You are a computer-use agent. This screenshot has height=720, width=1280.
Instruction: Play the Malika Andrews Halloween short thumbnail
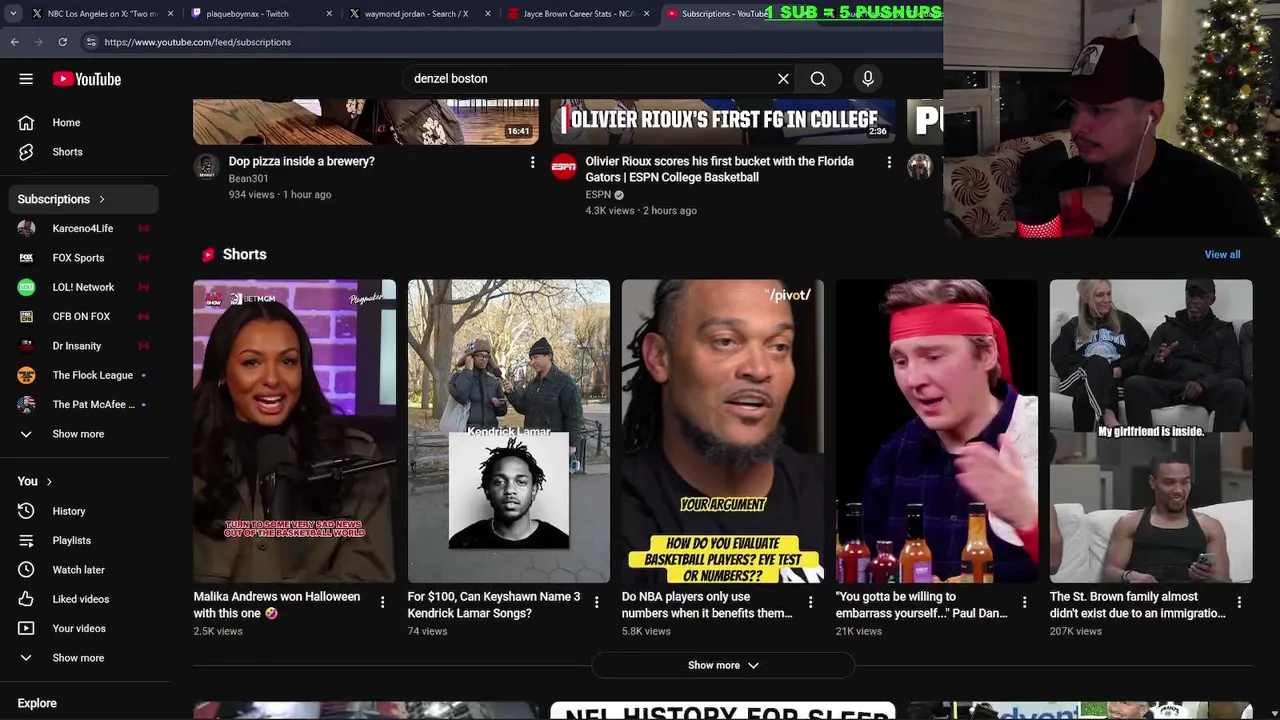pyautogui.click(x=295, y=431)
